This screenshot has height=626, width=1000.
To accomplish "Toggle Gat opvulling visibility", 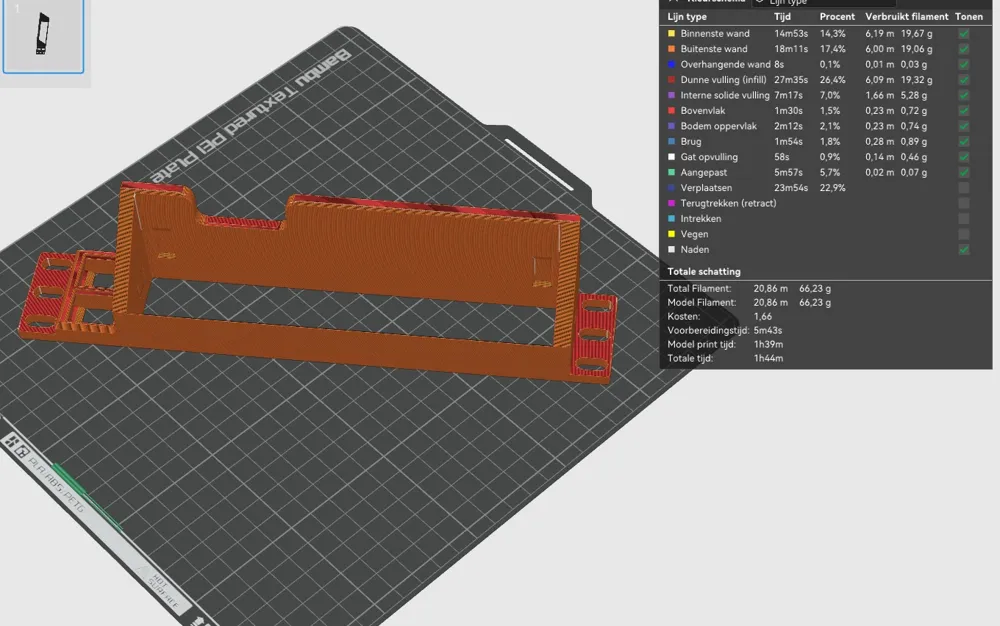I will (964, 157).
